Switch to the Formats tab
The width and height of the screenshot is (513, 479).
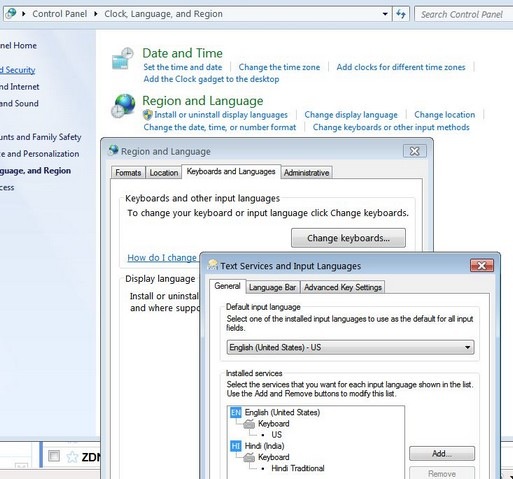(x=128, y=173)
